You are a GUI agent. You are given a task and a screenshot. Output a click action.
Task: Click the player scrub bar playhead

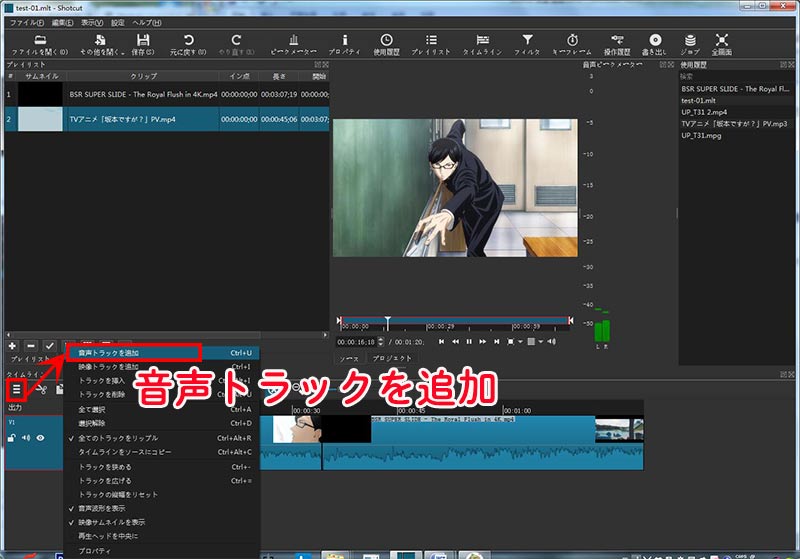[388, 323]
